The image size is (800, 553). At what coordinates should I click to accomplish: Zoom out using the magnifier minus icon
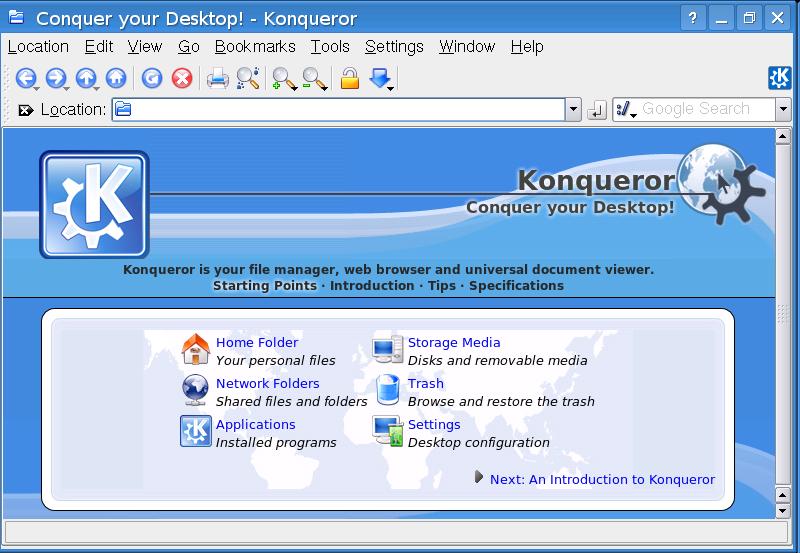[x=312, y=79]
